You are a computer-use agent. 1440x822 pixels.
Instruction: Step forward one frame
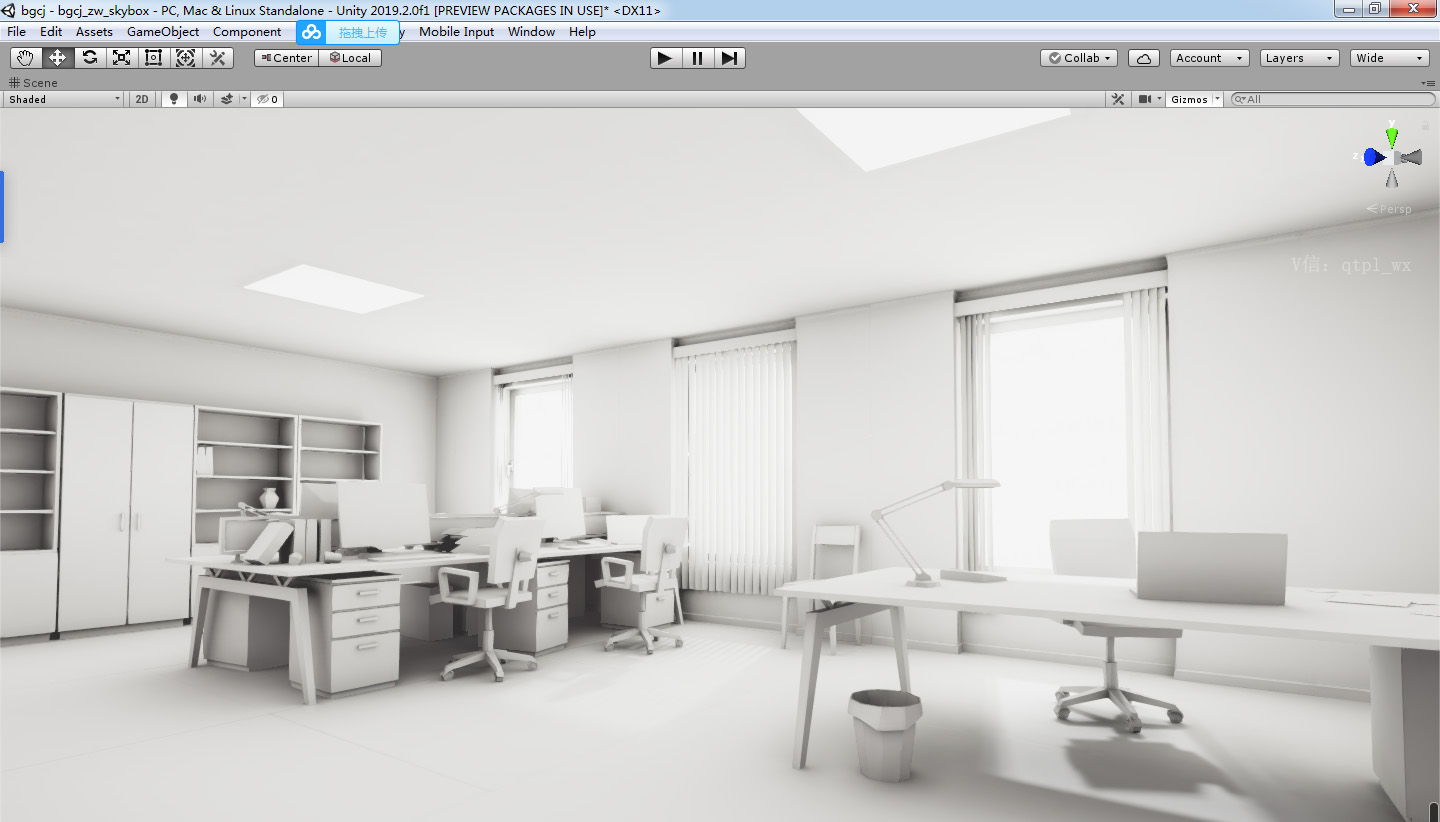[729, 58]
